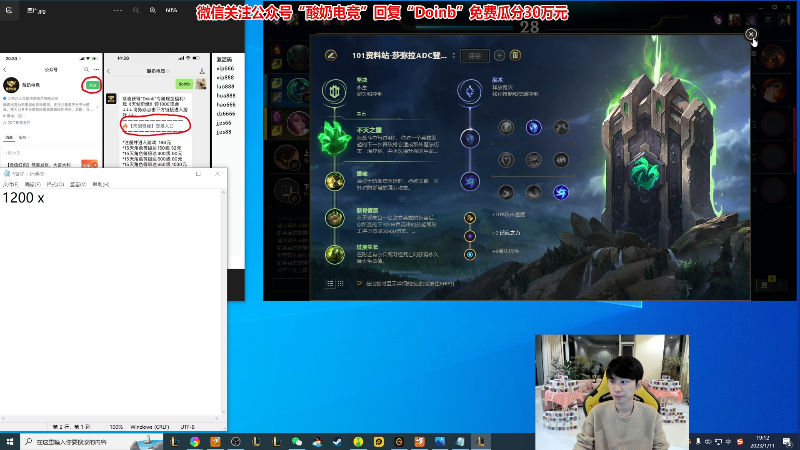This screenshot has height=450, width=800.
Task: Click the Notepad vertical scrollbar
Action: [223, 302]
